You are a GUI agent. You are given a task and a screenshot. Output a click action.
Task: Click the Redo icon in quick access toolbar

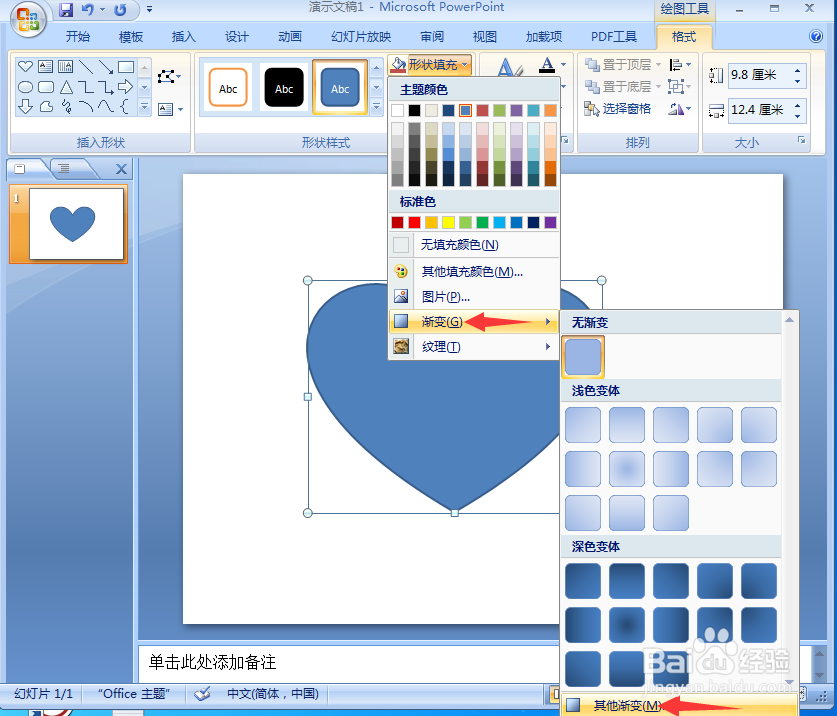coord(121,10)
